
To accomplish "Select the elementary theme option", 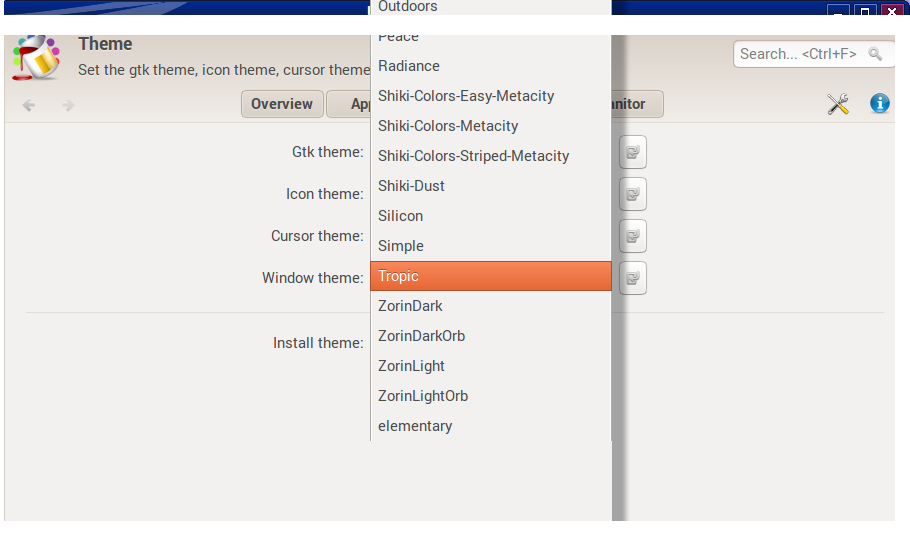I will click(490, 426).
